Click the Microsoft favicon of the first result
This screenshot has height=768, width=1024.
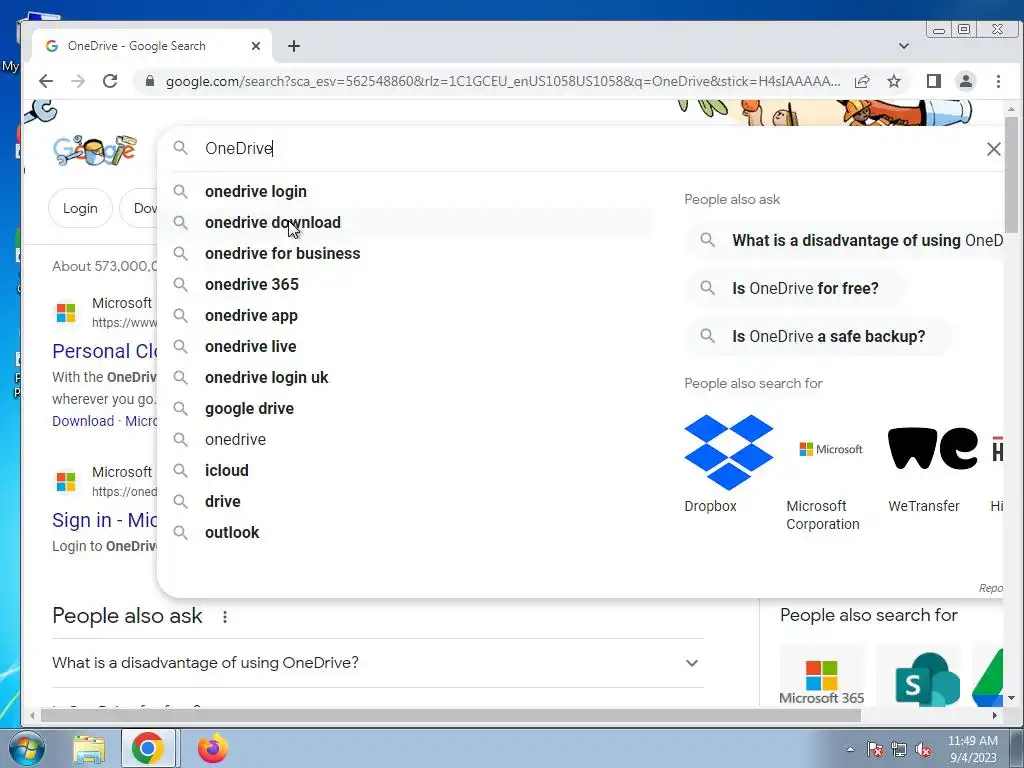tap(66, 313)
